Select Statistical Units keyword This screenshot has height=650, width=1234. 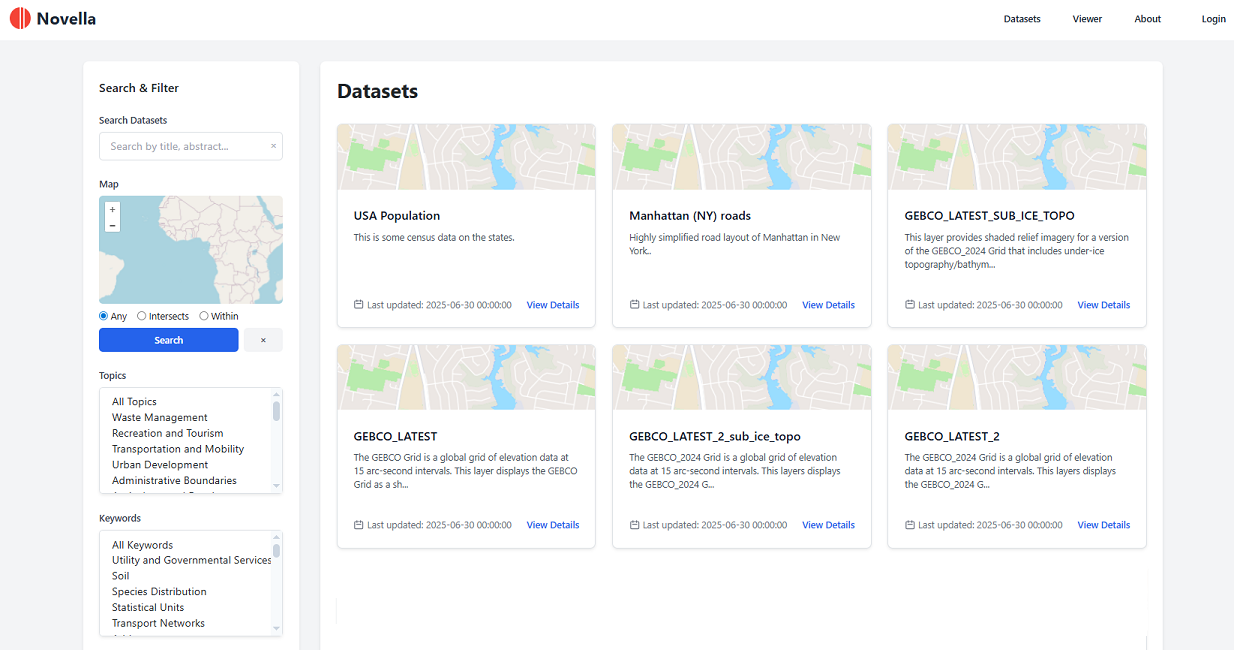(148, 608)
